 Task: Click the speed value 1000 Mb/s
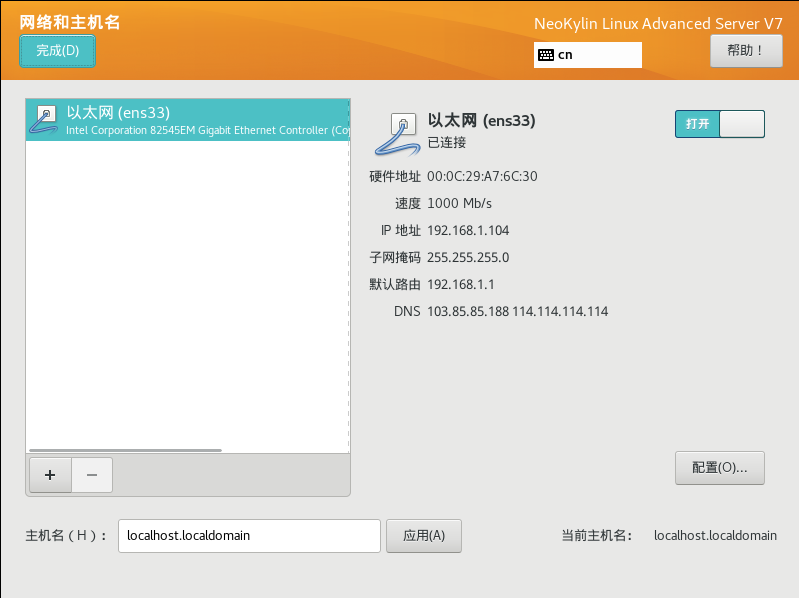459,203
